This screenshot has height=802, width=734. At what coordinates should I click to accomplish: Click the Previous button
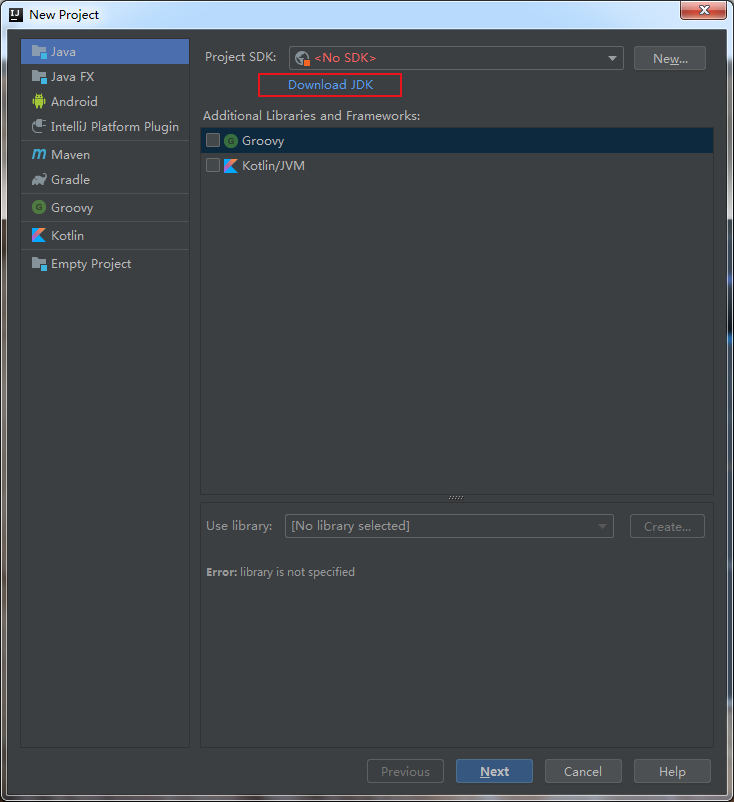[405, 771]
